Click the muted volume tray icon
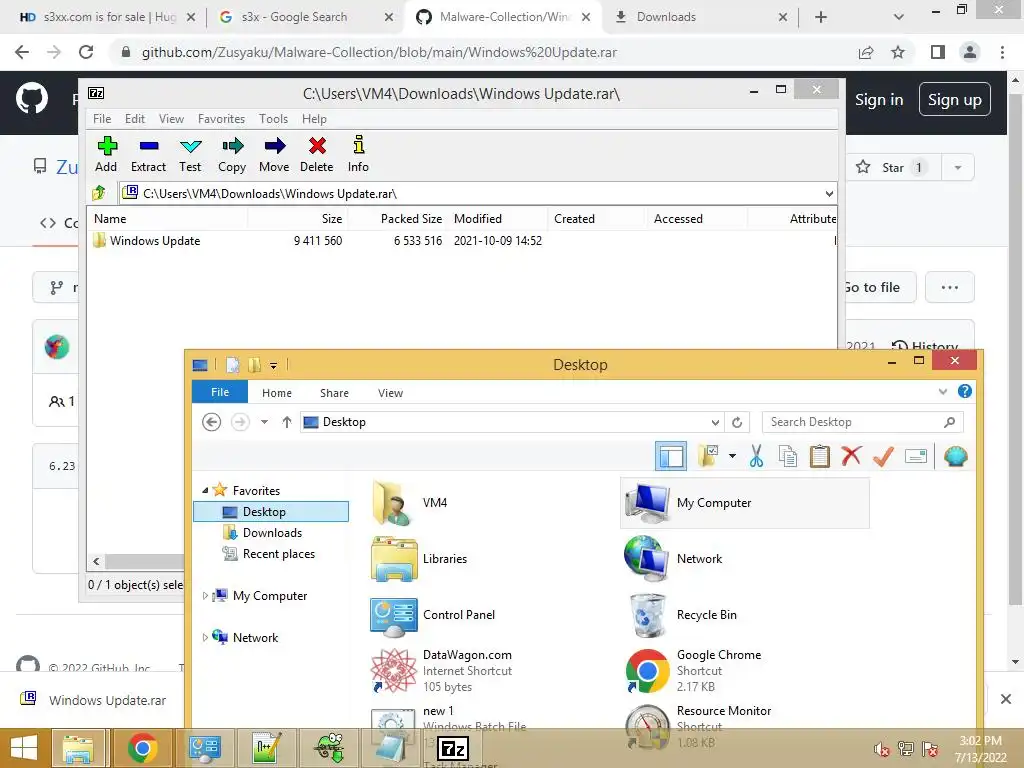The image size is (1024, 768). (881, 749)
